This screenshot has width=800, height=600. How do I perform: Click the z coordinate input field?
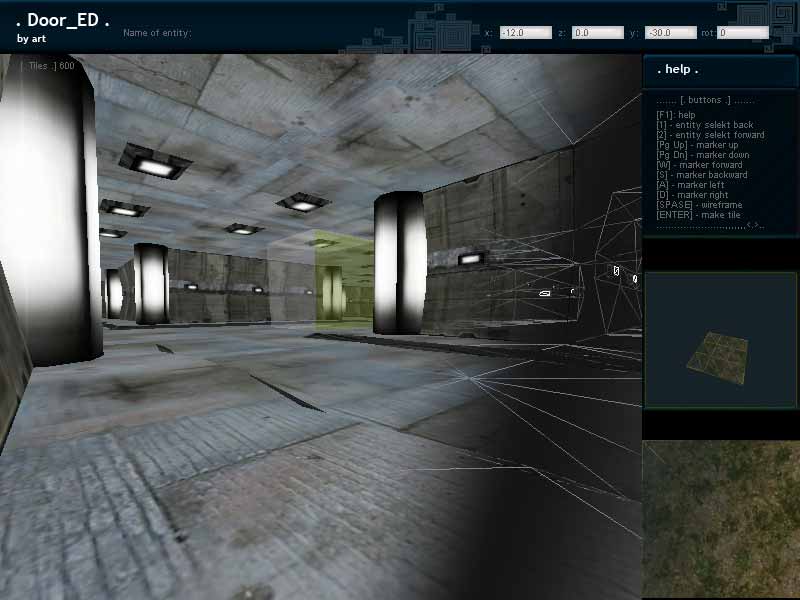[597, 33]
